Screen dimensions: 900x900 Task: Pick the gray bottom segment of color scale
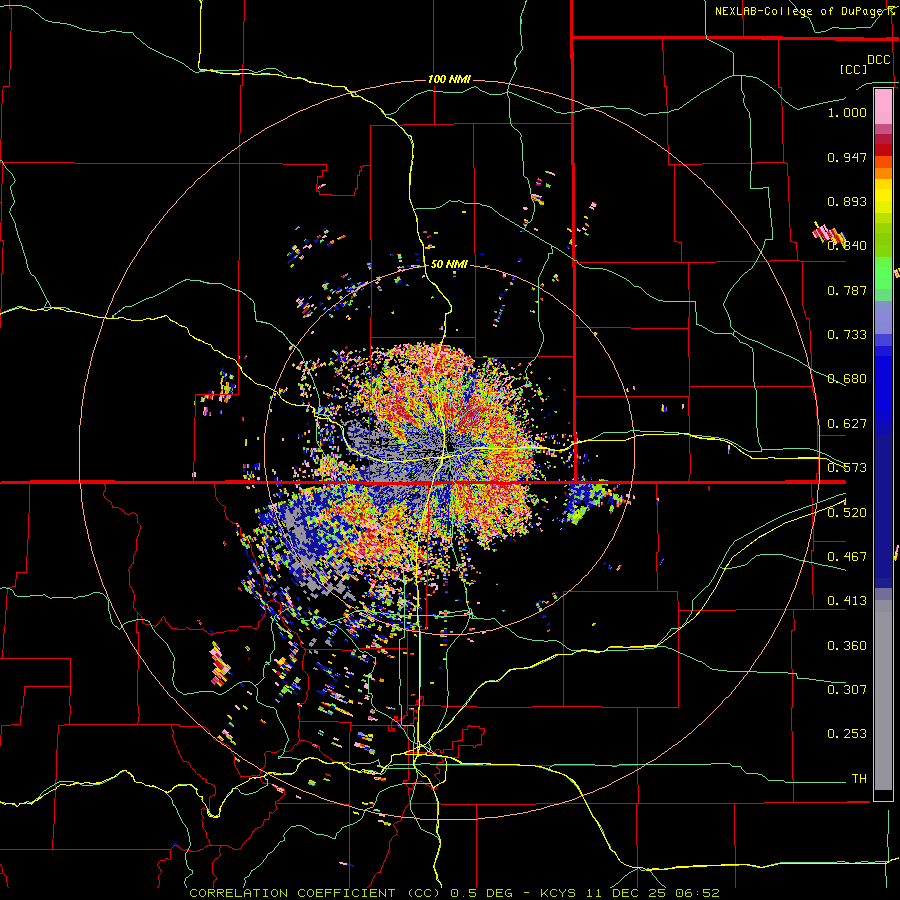pyautogui.click(x=883, y=695)
